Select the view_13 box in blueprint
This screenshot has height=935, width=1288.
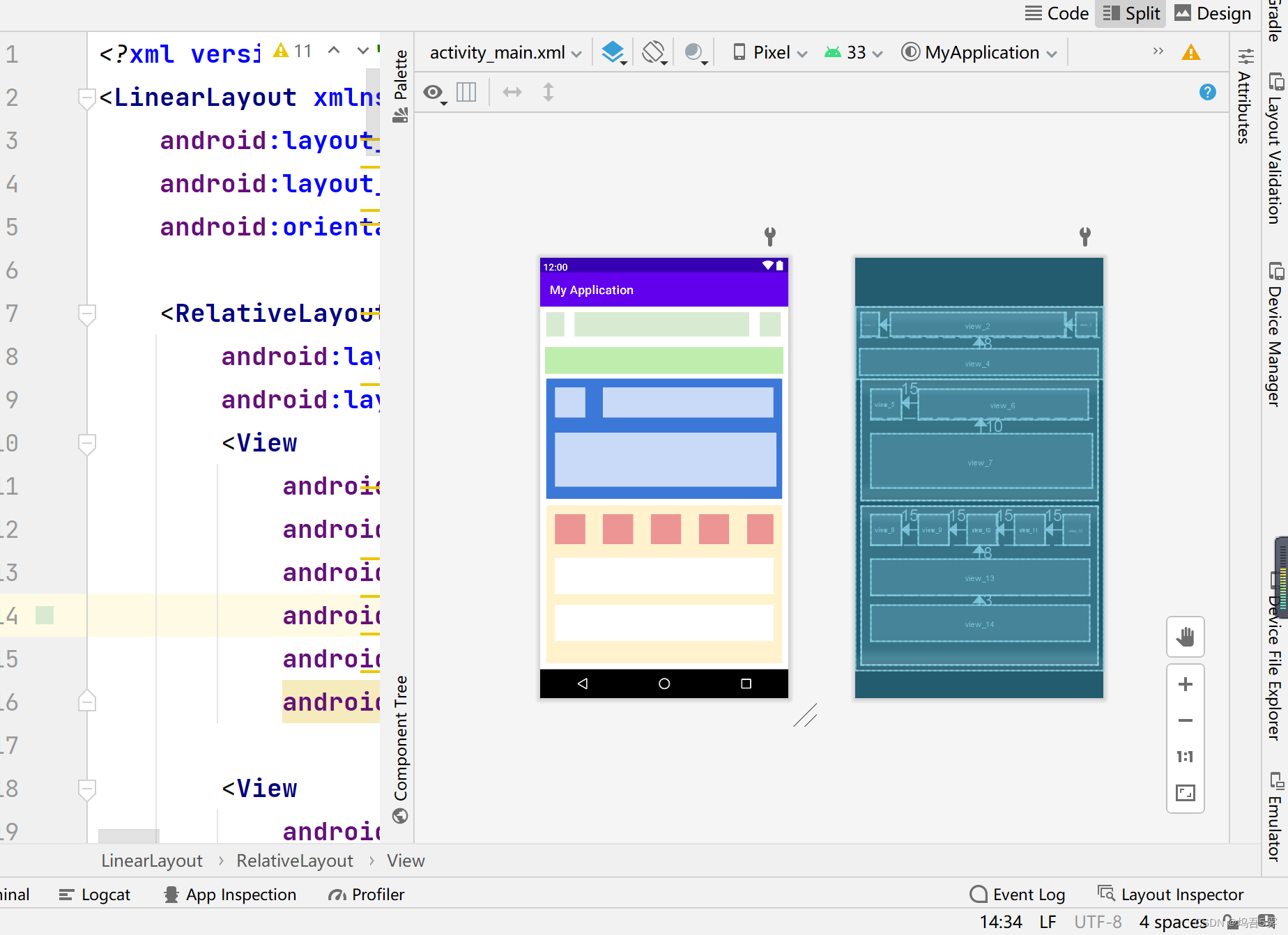tap(980, 578)
